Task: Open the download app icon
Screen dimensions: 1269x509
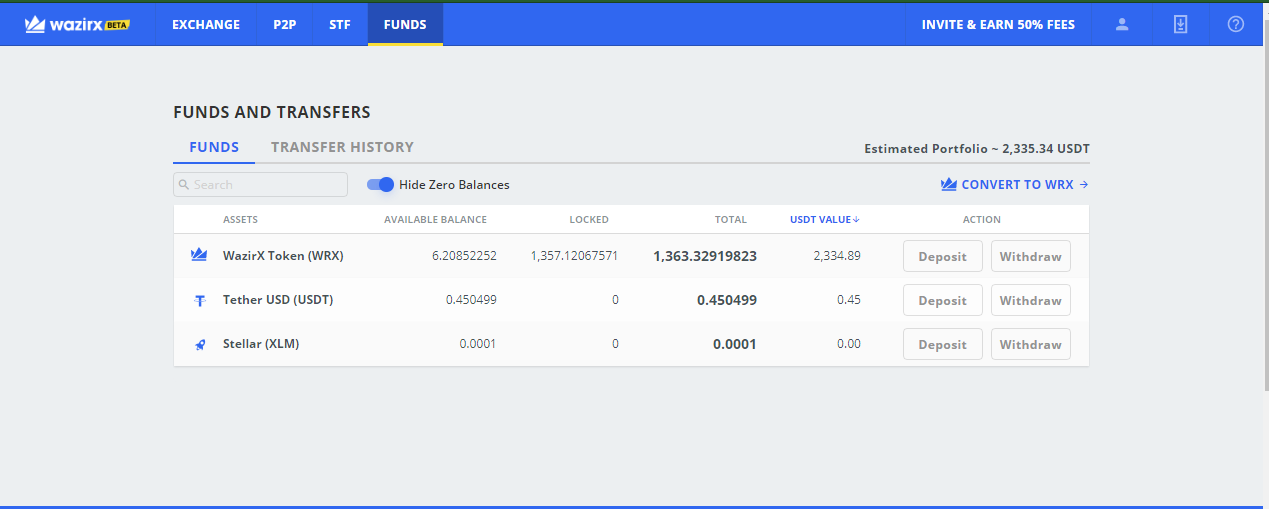Action: coord(1180,24)
